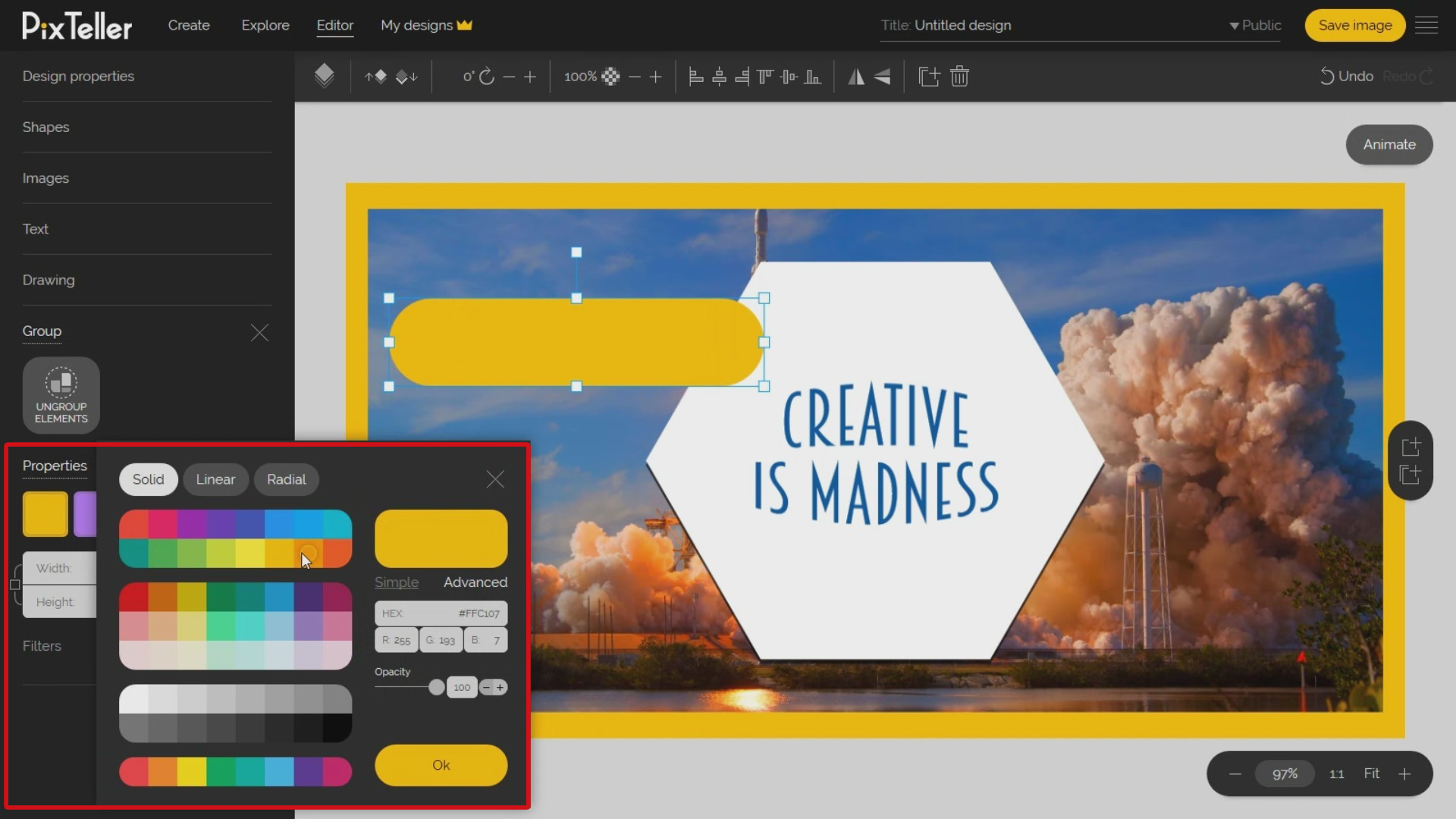Viewport: 1456px width, 819px height.
Task: Select the Radial gradient radio button
Action: 286,479
